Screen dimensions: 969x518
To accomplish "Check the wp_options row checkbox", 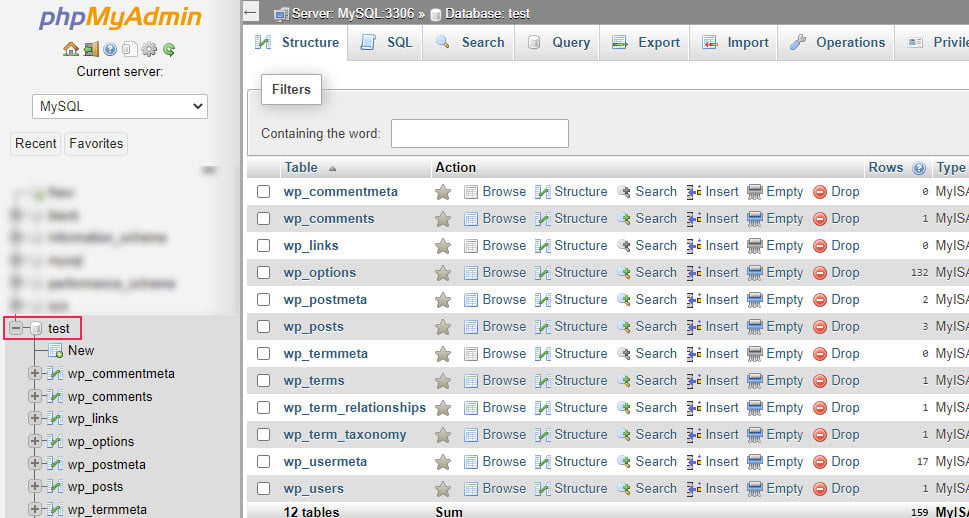I will click(x=264, y=273).
